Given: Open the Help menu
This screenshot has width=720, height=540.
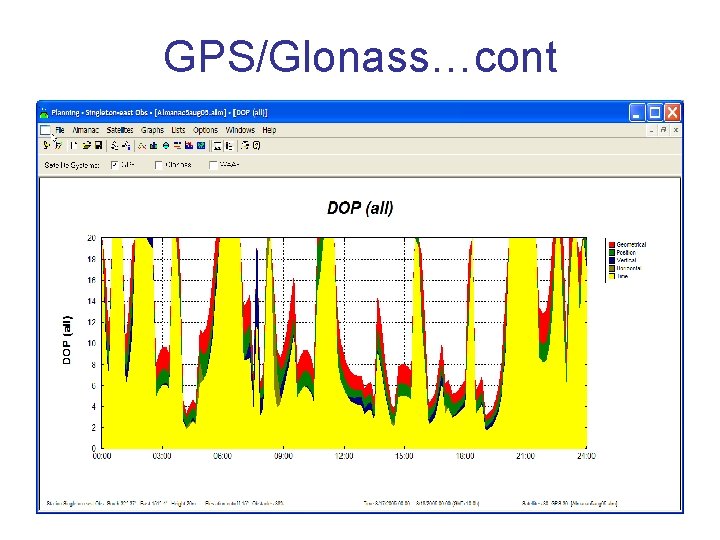Looking at the screenshot, I should 269,130.
